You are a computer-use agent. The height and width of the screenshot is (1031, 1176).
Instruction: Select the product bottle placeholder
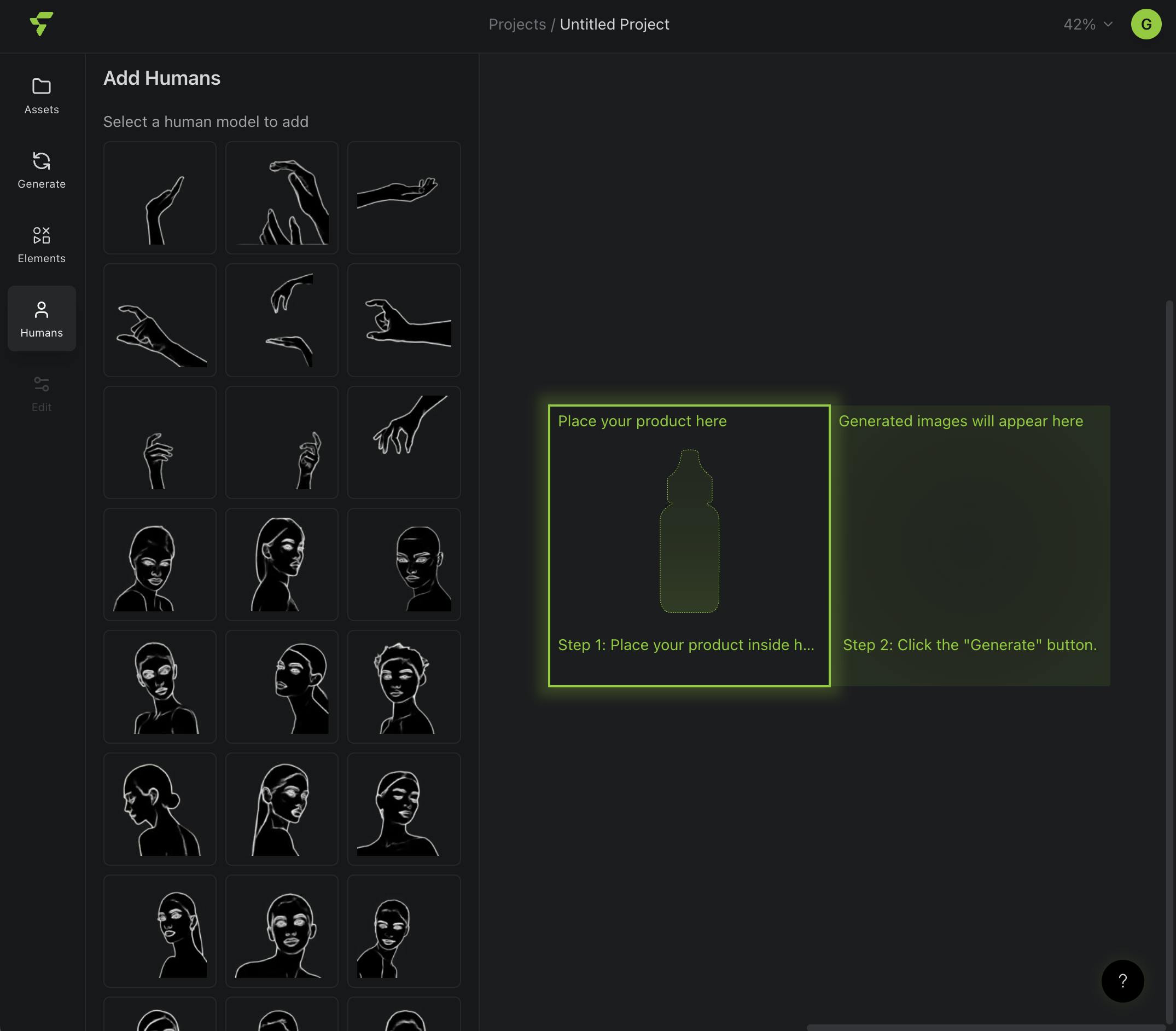click(x=689, y=530)
